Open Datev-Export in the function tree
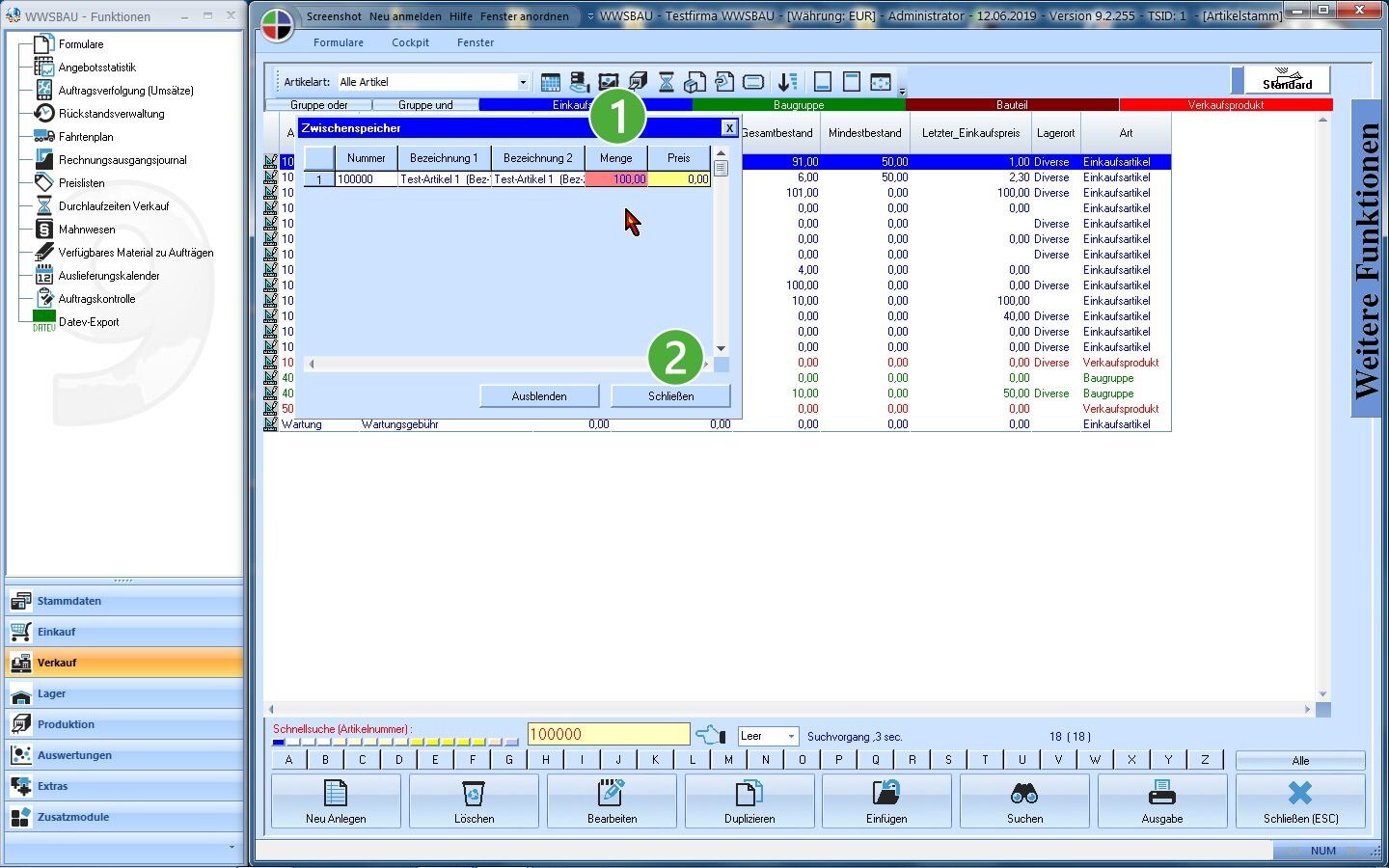The width and height of the screenshot is (1389, 868). point(88,322)
